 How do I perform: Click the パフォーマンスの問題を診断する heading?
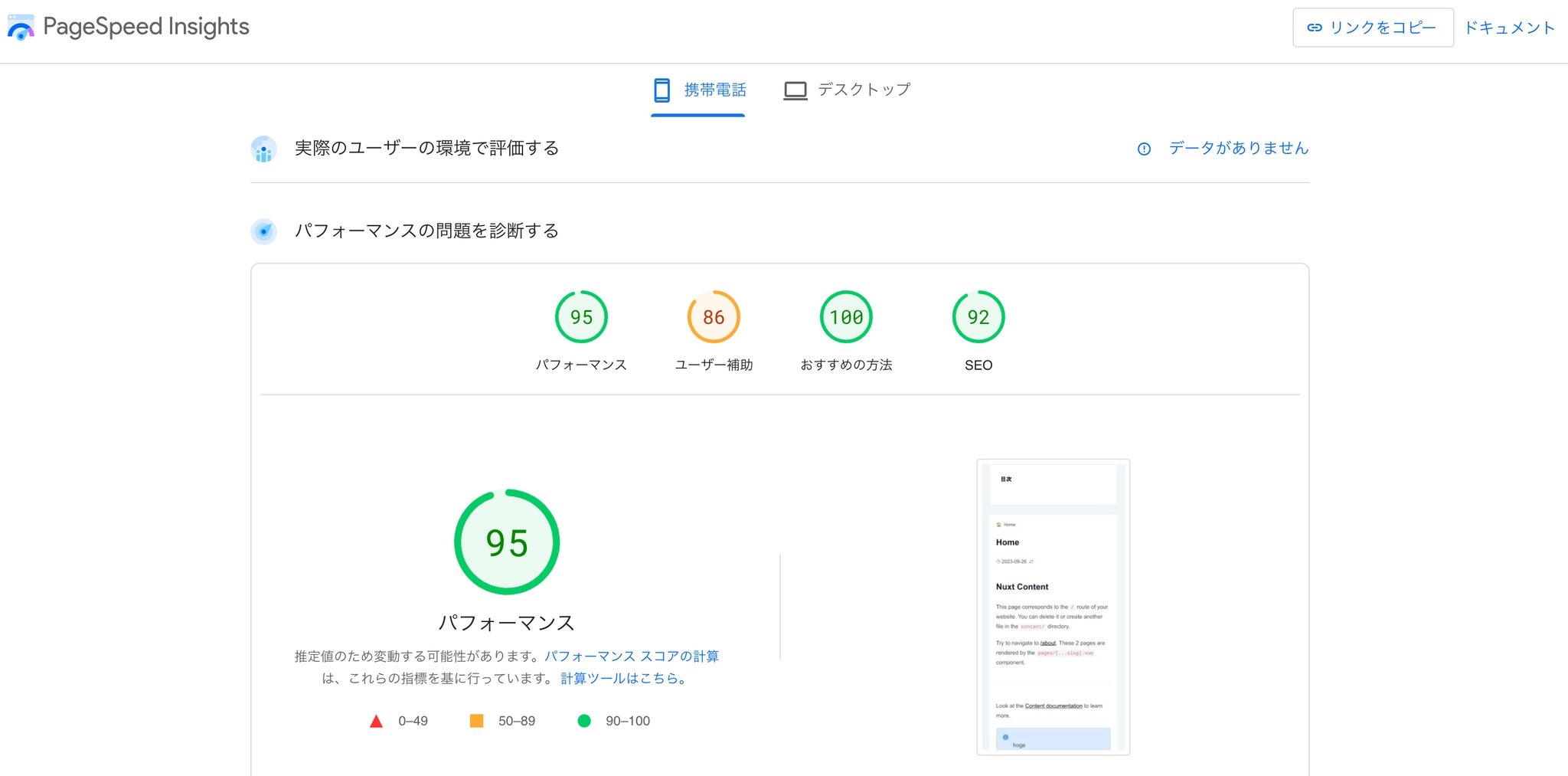(x=427, y=231)
